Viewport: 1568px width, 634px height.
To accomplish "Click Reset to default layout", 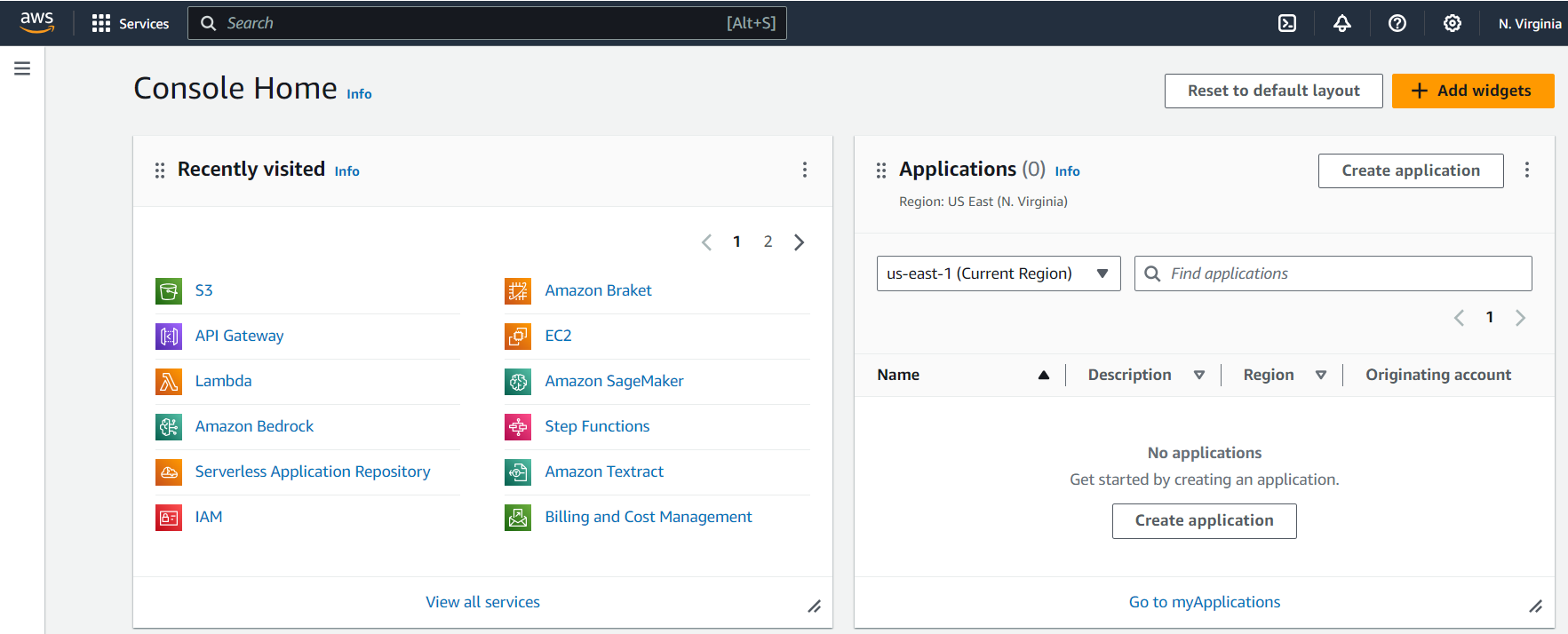I will coord(1273,91).
